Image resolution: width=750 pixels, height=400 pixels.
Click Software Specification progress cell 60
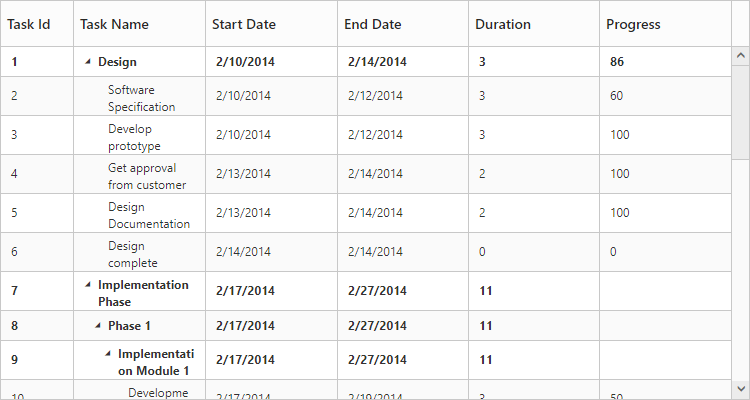[617, 96]
